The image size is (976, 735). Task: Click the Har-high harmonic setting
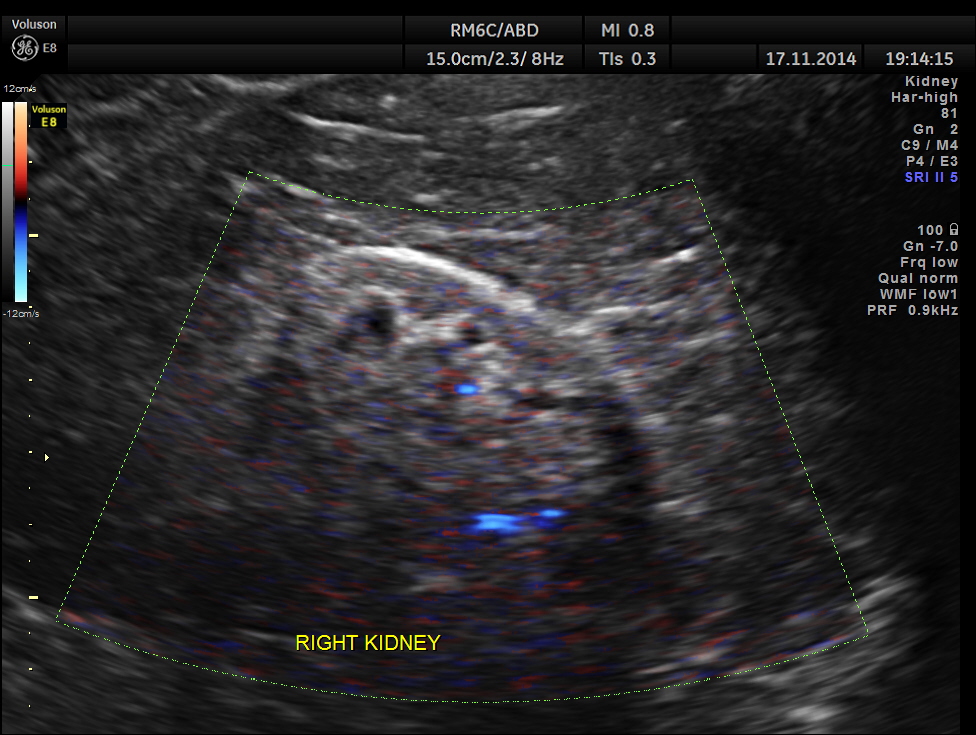pyautogui.click(x=924, y=97)
